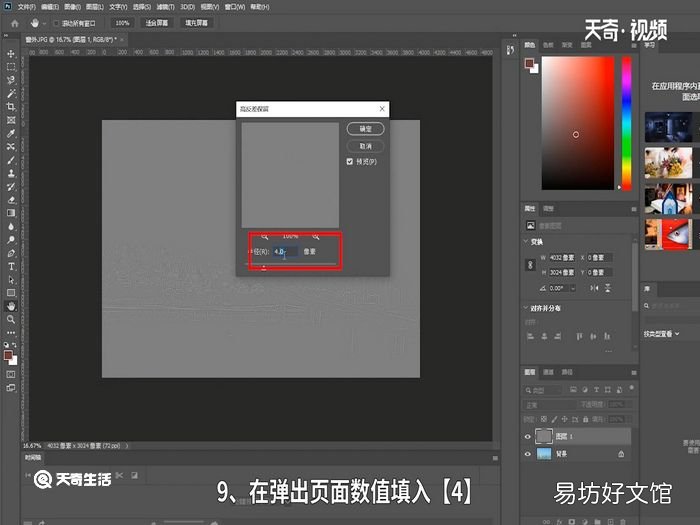The width and height of the screenshot is (700, 525).
Task: Click the Home icon in options bar
Action: (15, 23)
